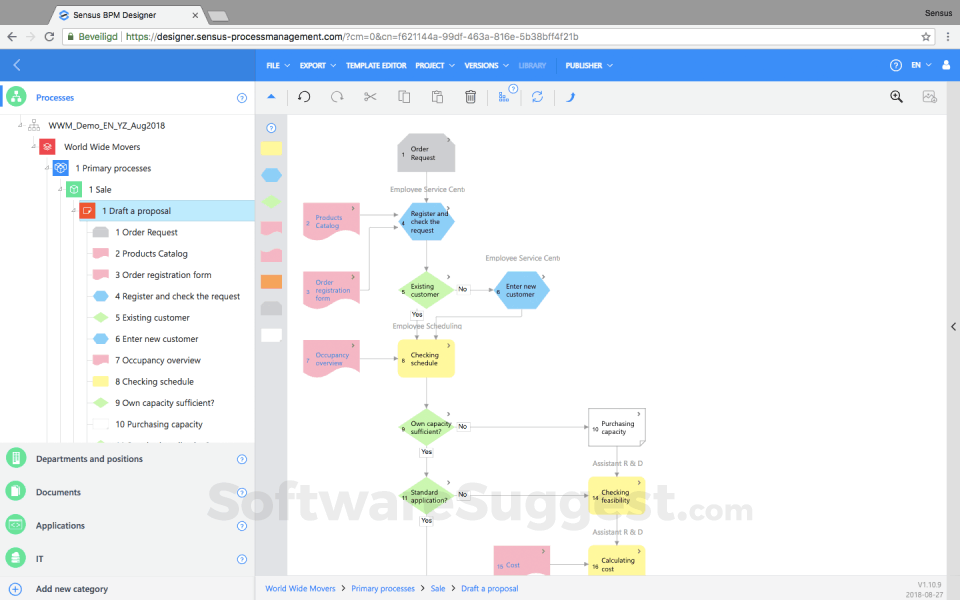The width and height of the screenshot is (960, 600).
Task: Open the PUBLISHER menu
Action: (x=589, y=66)
